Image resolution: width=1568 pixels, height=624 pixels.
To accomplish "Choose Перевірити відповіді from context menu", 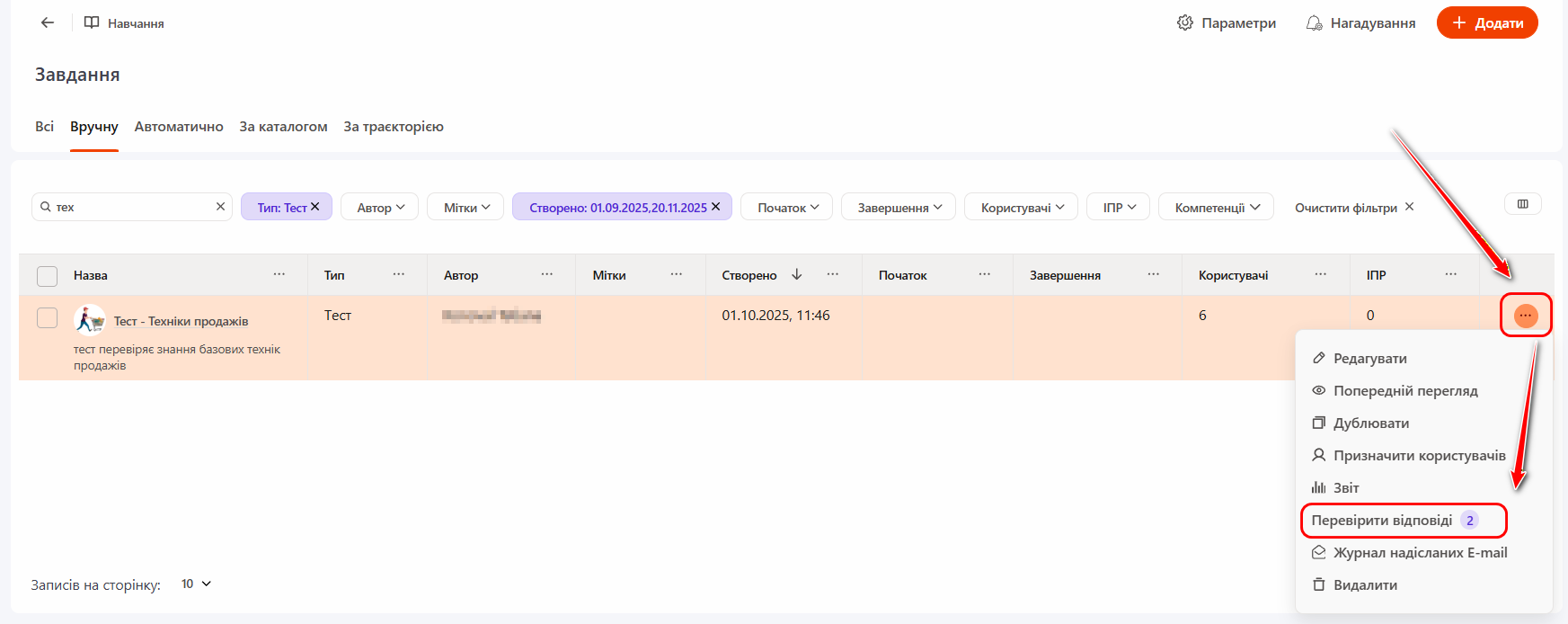I will (1381, 521).
